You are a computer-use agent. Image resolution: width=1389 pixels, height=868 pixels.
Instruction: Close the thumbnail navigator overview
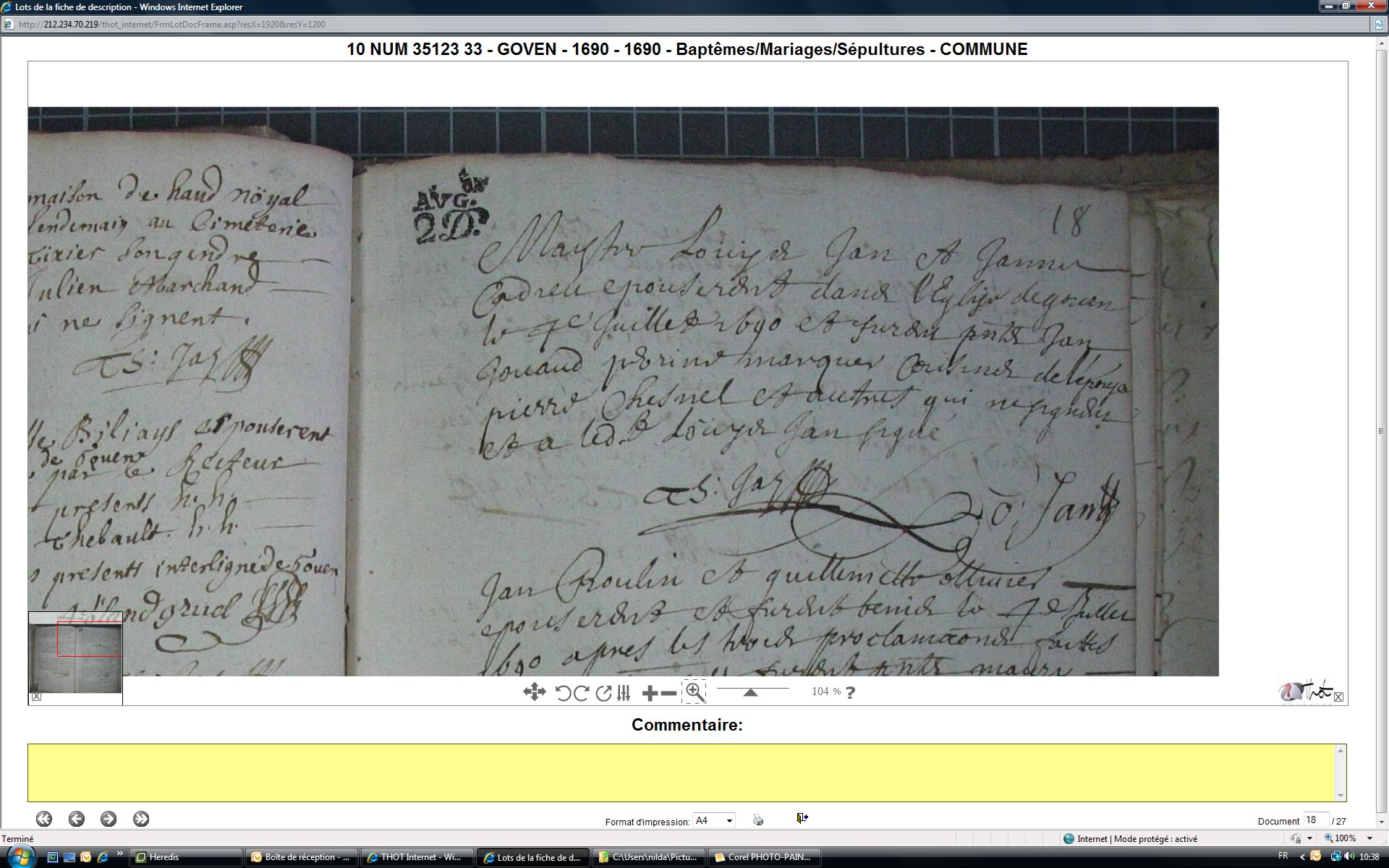pos(36,697)
